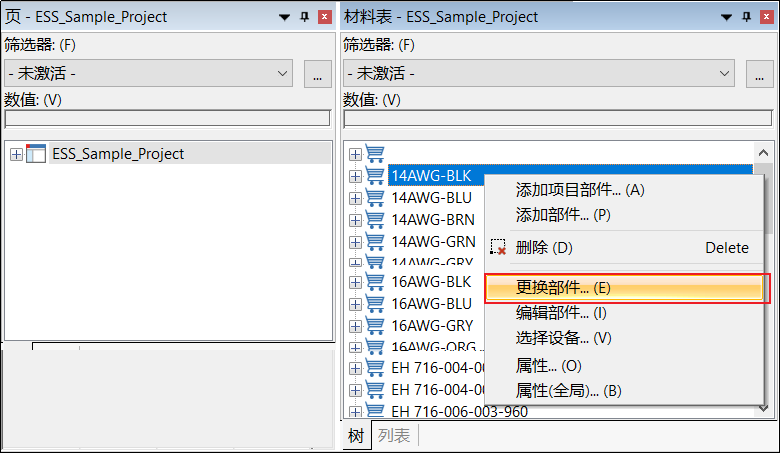Open the 页 panel window position arrow menu

click(x=285, y=17)
